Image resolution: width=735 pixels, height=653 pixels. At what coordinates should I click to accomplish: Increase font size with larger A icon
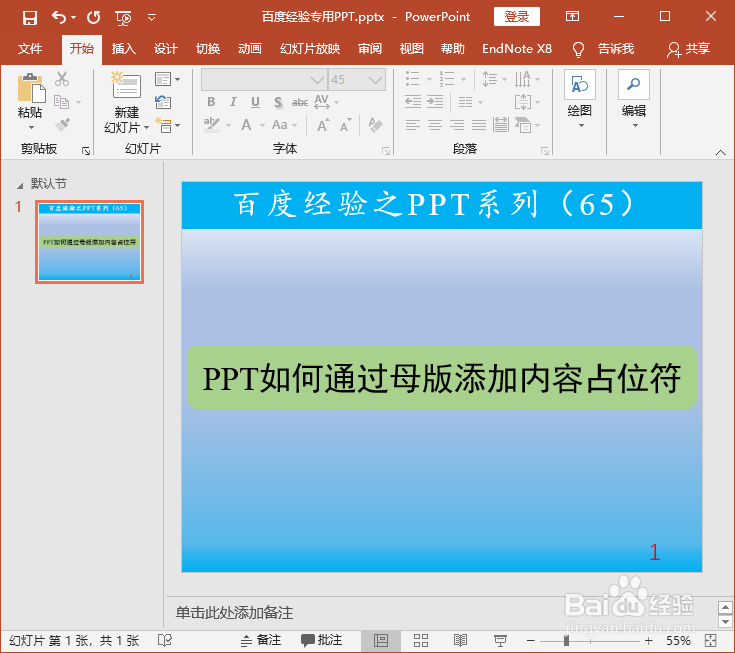pos(323,125)
